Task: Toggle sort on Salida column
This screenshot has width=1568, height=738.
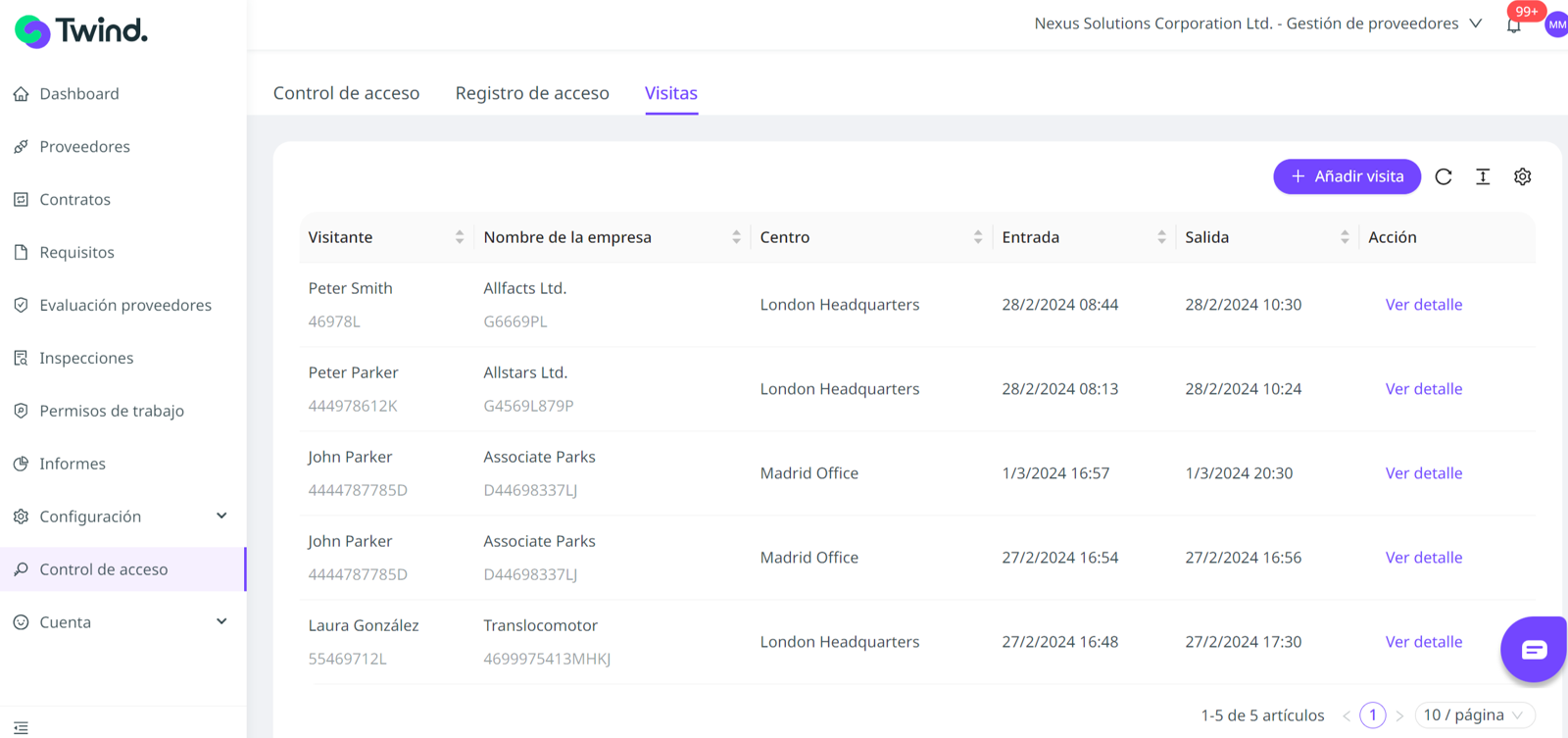Action: click(1345, 237)
